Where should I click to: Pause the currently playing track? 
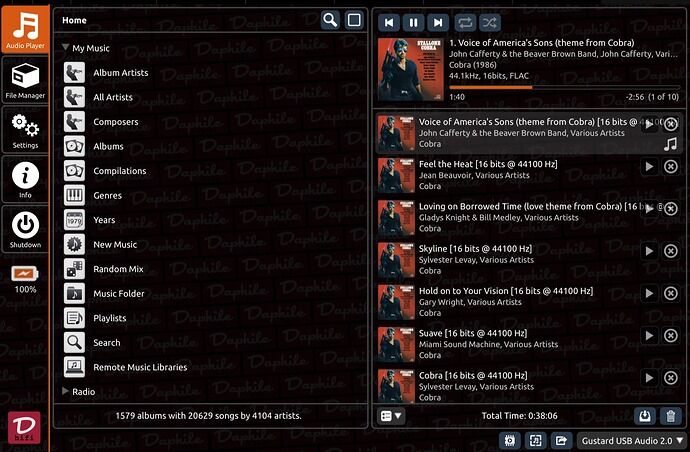(x=413, y=21)
